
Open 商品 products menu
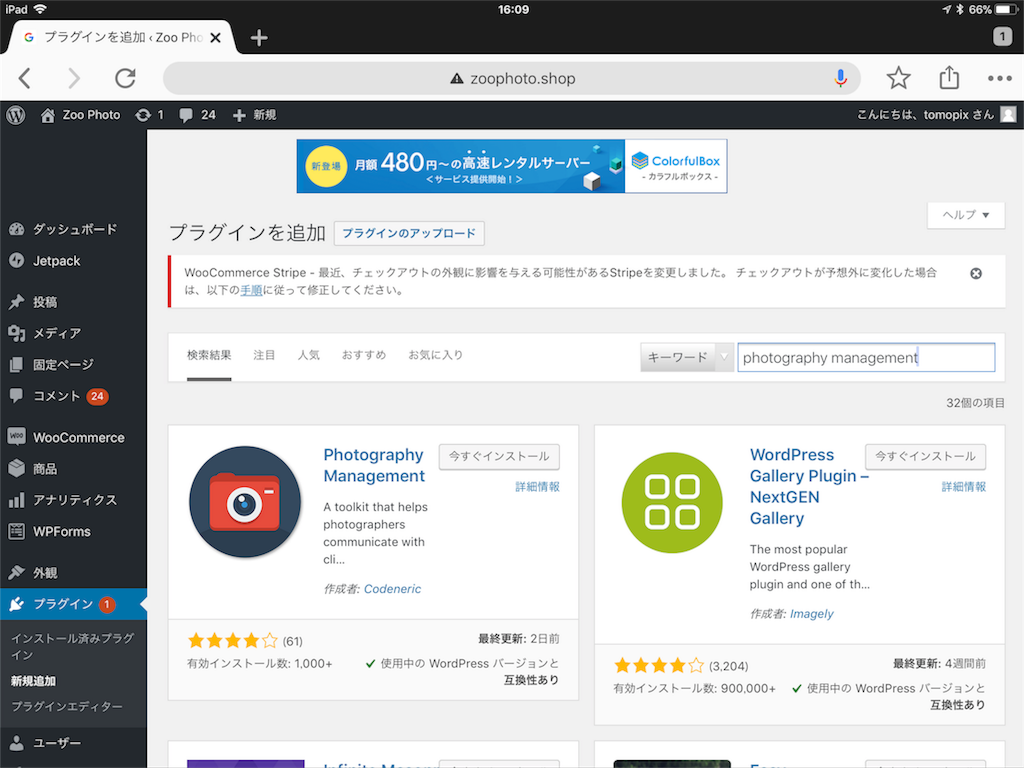point(73,468)
